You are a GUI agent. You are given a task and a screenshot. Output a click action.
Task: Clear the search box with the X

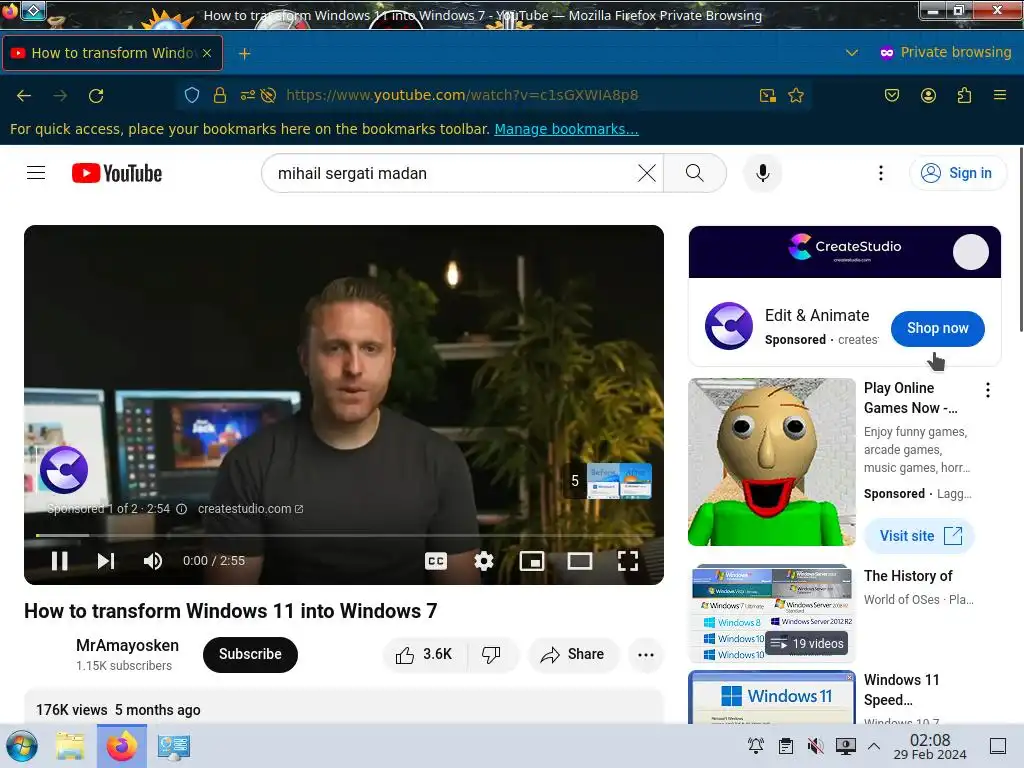click(647, 173)
